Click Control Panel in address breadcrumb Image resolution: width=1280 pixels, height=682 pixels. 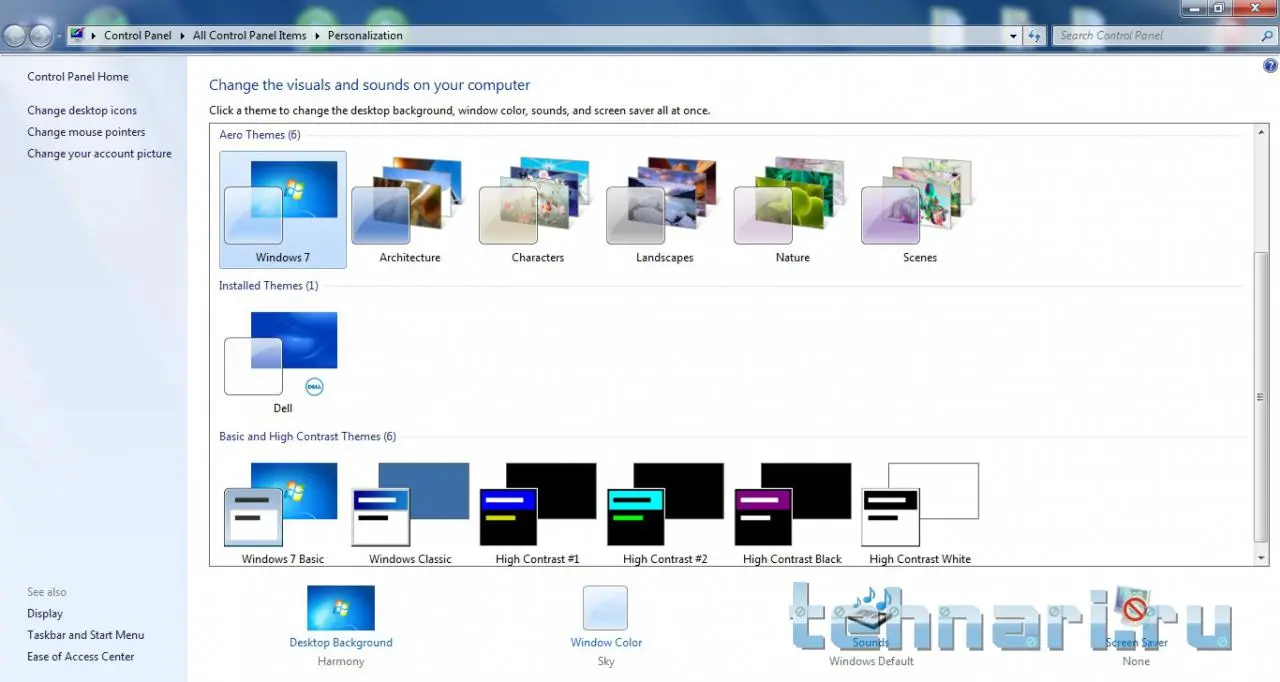pyautogui.click(x=138, y=36)
